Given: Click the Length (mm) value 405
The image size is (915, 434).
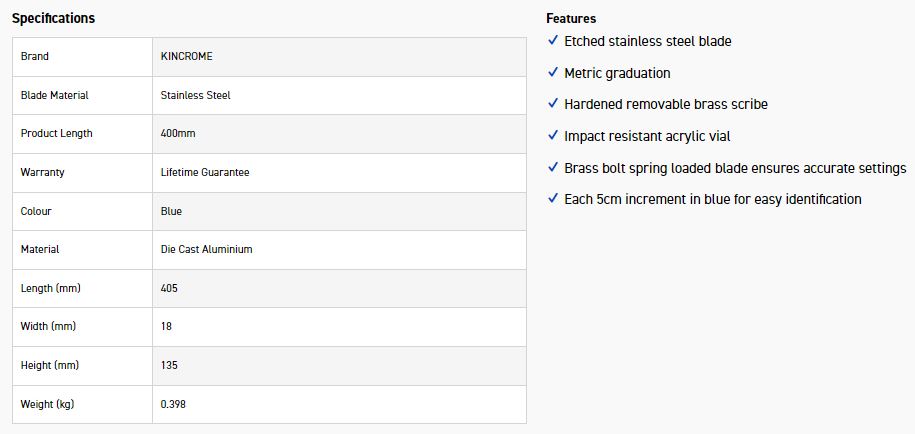Looking at the screenshot, I should point(169,289).
